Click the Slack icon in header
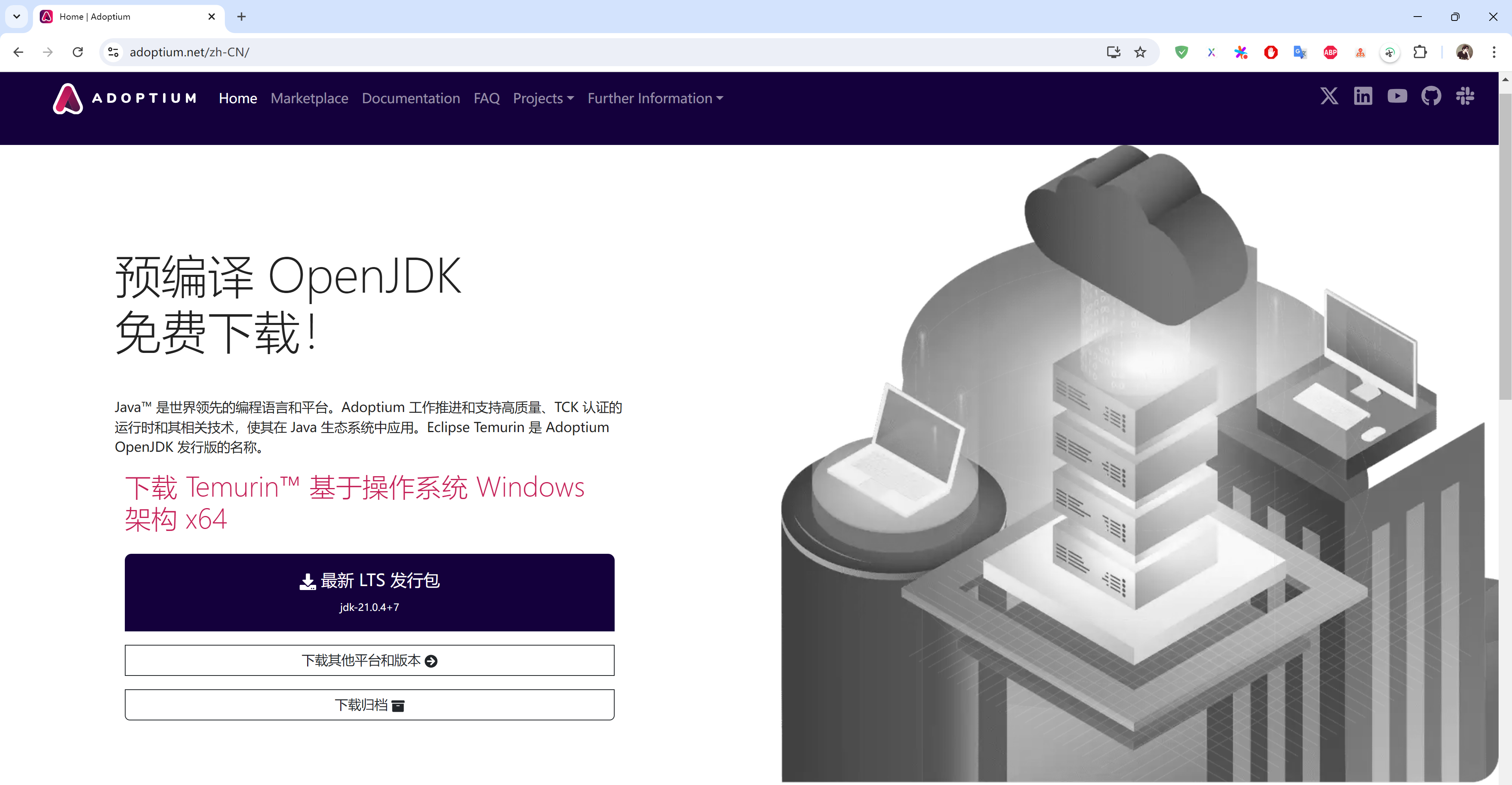This screenshot has height=785, width=1512. pyautogui.click(x=1465, y=96)
